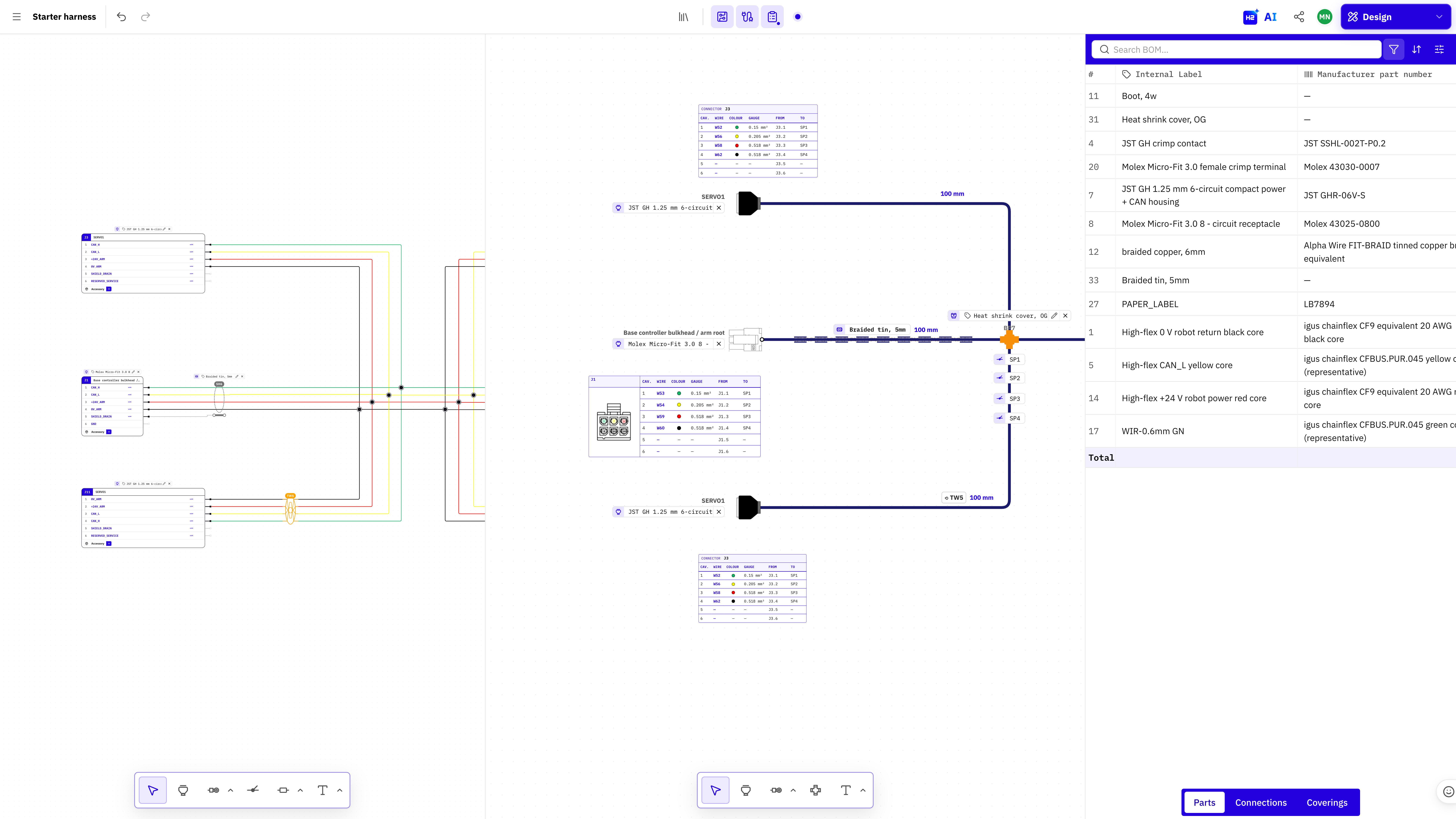The width and height of the screenshot is (1456, 819).
Task: Redo the last action
Action: tap(145, 17)
